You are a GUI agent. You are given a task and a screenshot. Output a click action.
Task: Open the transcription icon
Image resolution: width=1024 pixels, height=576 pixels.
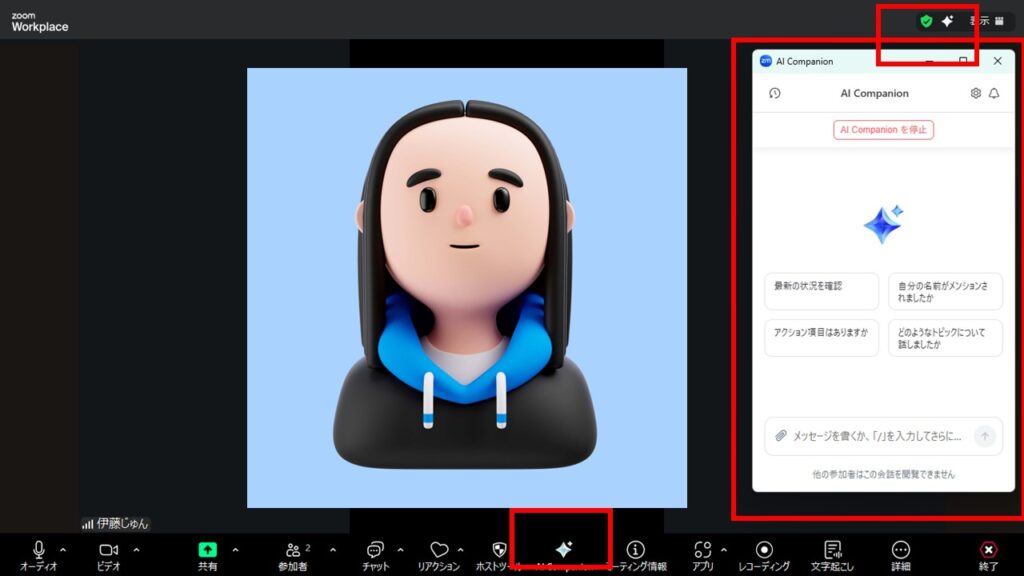click(x=832, y=550)
